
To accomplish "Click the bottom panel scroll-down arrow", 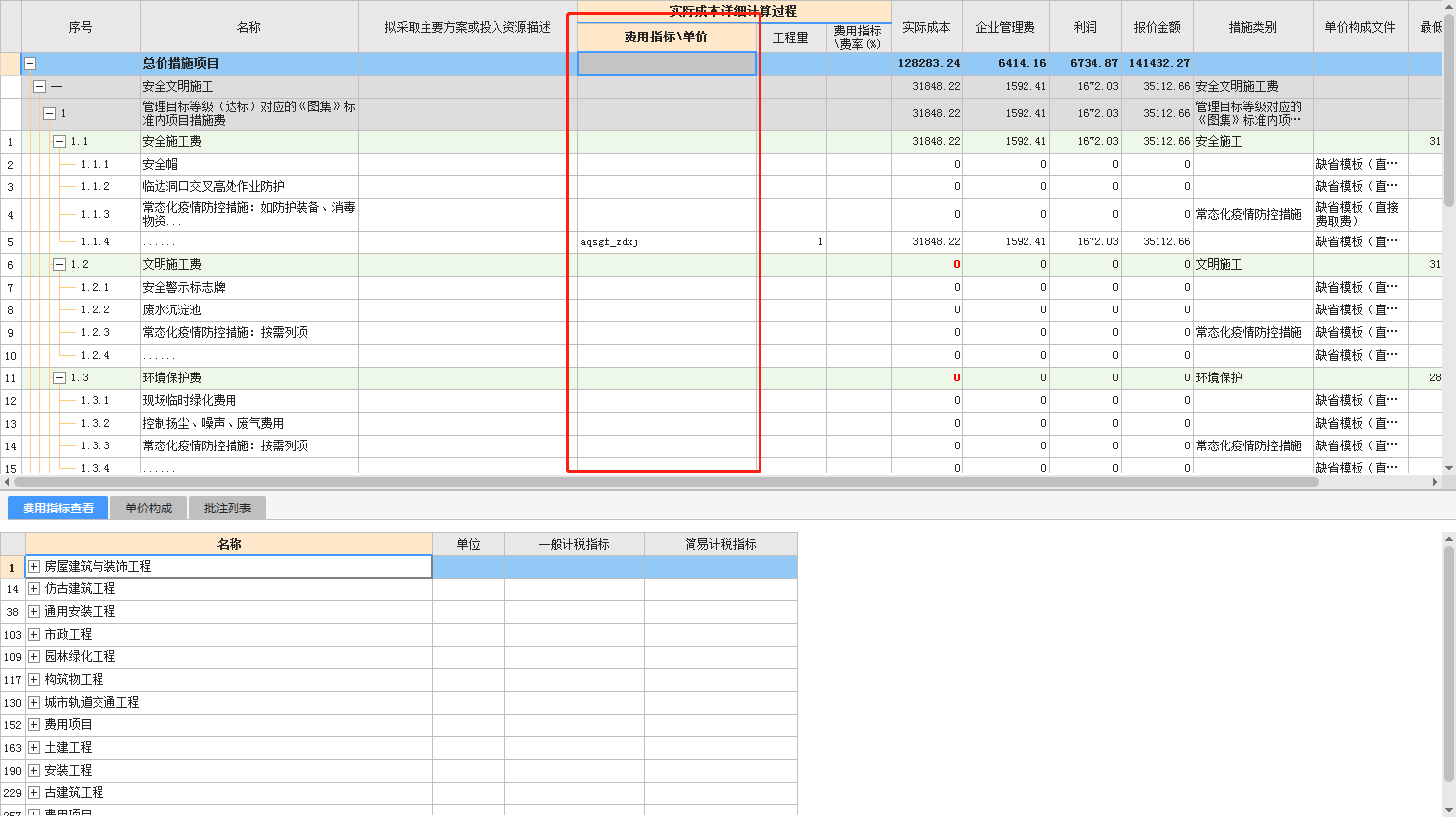I will [x=1449, y=810].
